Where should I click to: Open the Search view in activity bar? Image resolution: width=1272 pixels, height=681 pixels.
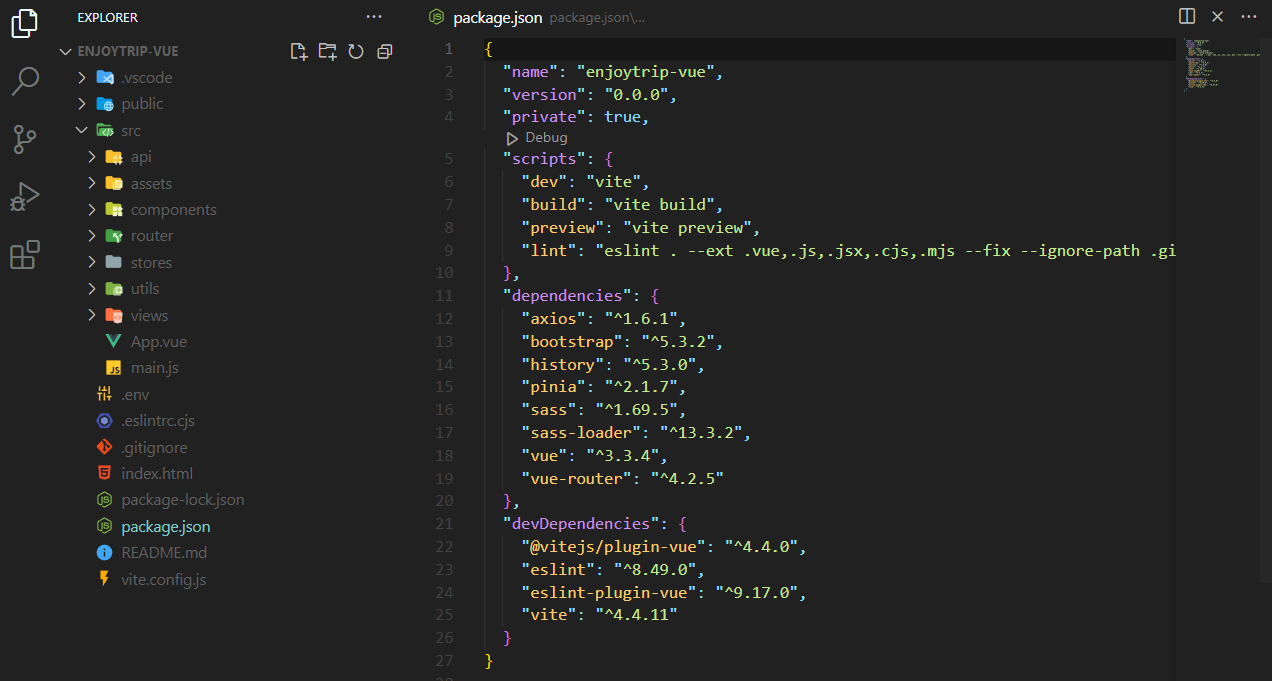pos(25,81)
